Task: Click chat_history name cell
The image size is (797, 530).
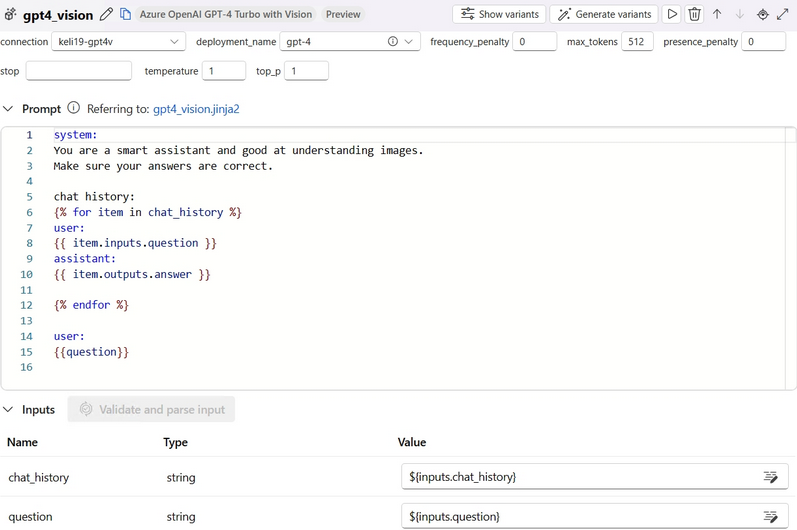Action: coord(39,477)
